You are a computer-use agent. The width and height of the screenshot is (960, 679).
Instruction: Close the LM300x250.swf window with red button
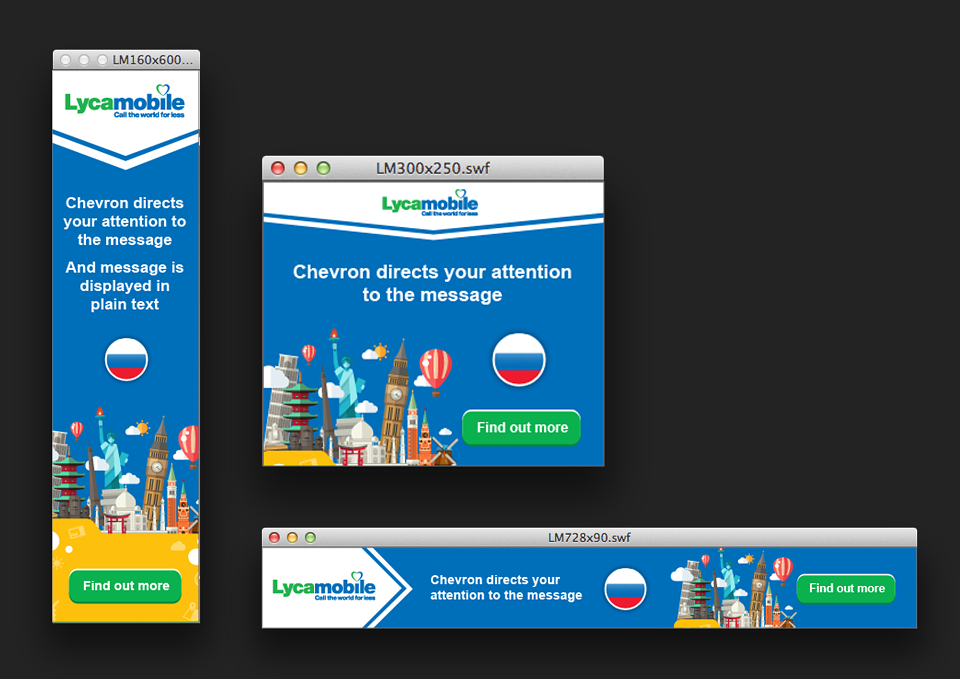pos(278,168)
